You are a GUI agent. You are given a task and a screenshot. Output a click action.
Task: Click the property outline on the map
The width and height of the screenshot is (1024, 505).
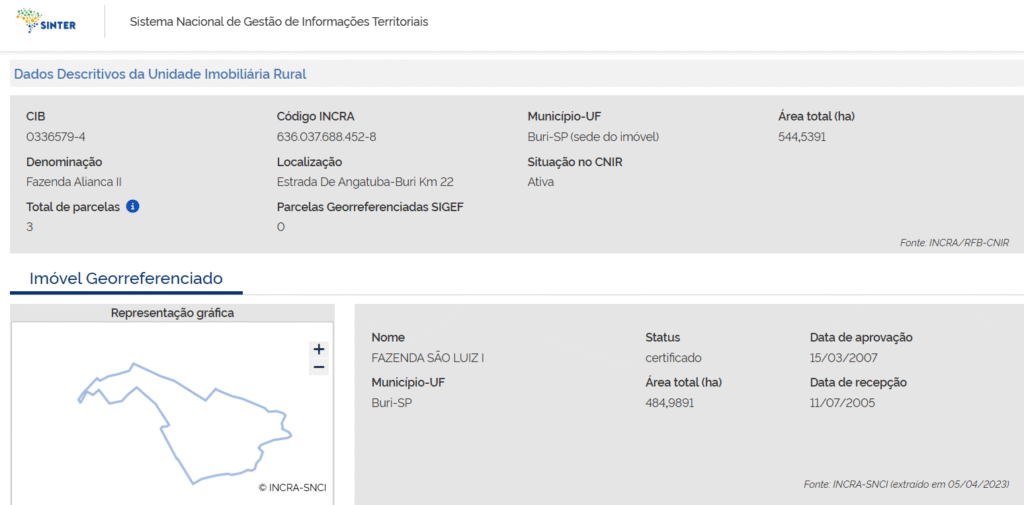165,432
